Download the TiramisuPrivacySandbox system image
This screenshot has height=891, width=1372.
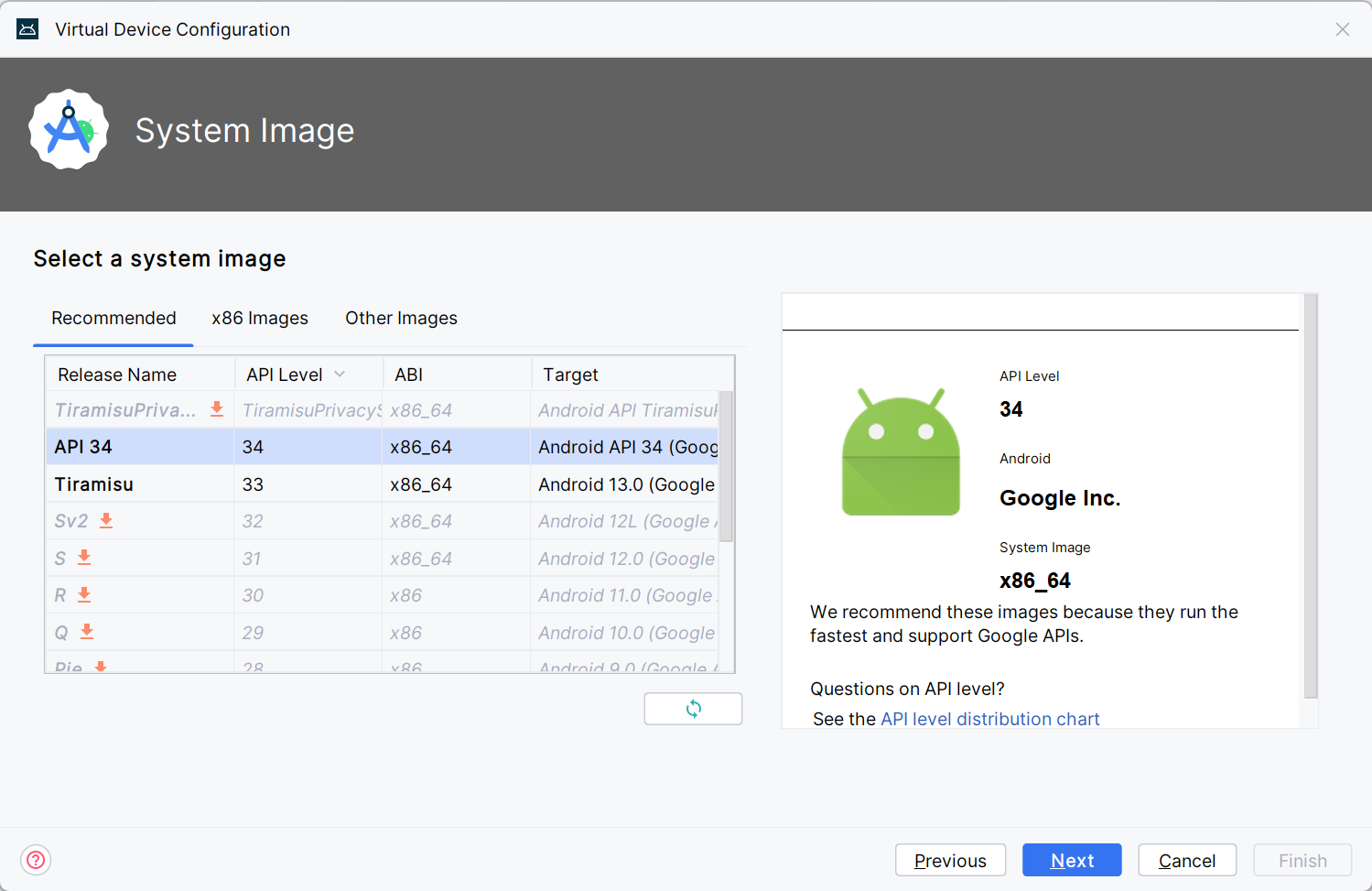tap(217, 409)
